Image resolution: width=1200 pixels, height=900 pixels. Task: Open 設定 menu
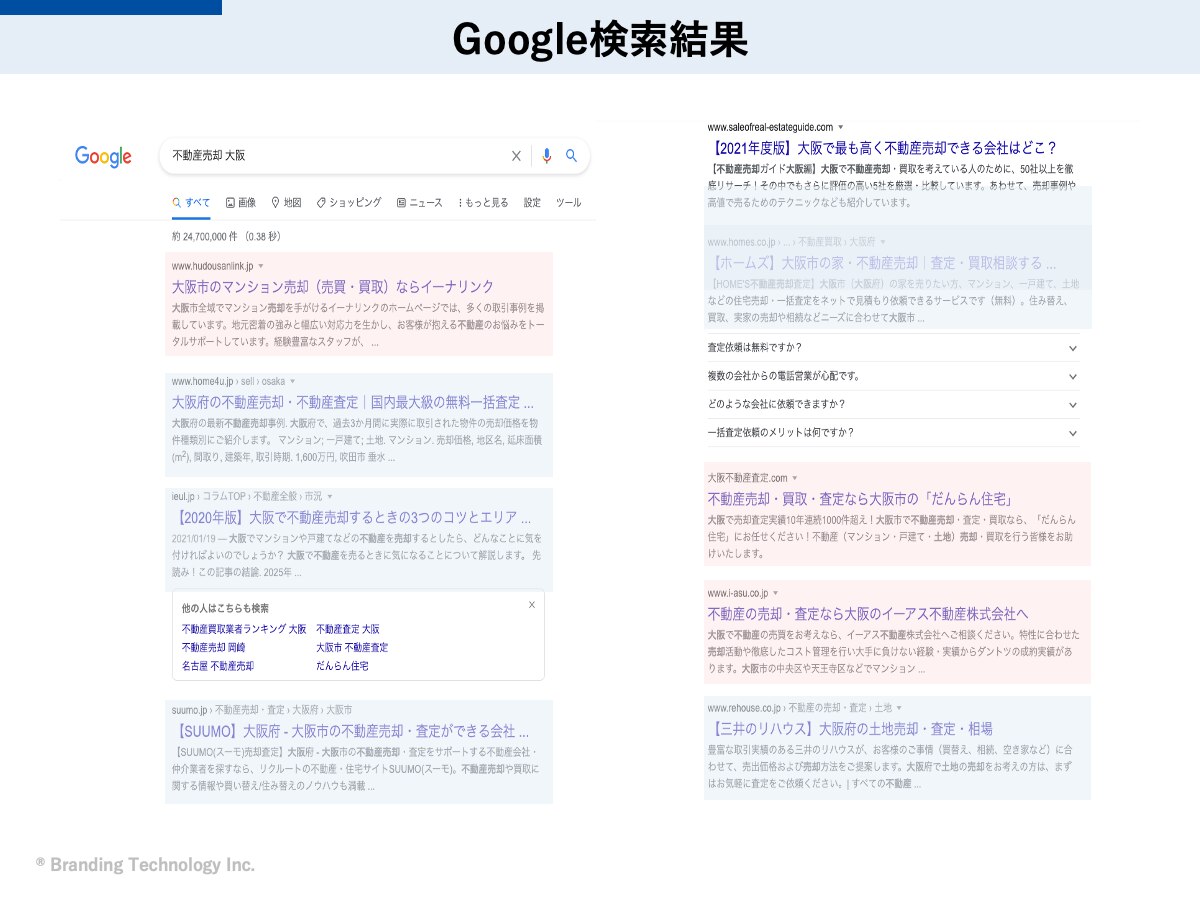click(532, 202)
